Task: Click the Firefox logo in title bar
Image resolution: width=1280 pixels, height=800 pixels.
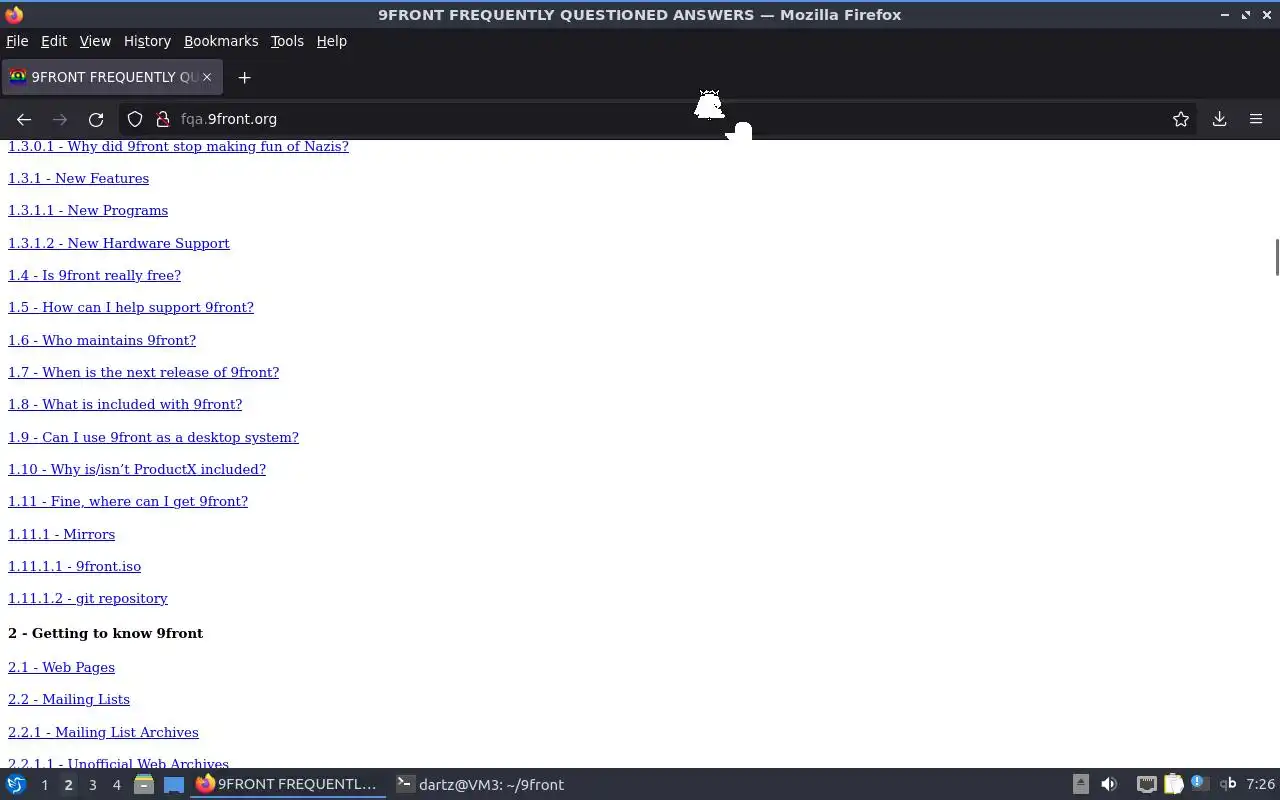Action: coord(14,15)
